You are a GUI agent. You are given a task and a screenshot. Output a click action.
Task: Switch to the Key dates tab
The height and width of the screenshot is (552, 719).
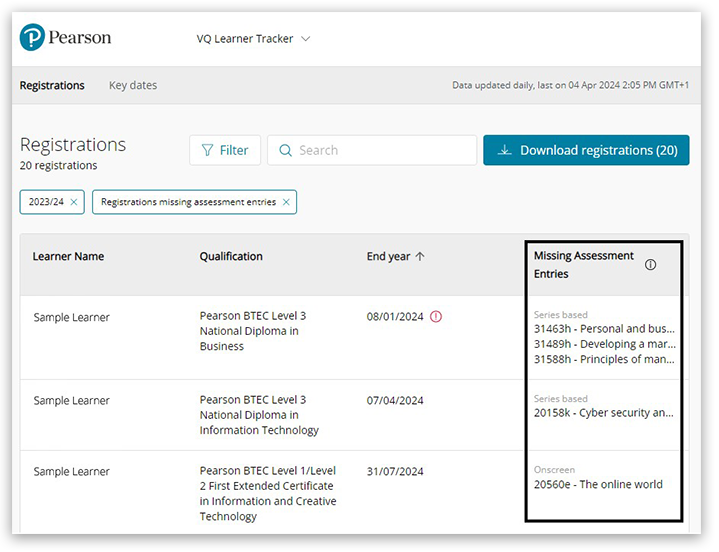pyautogui.click(x=133, y=86)
